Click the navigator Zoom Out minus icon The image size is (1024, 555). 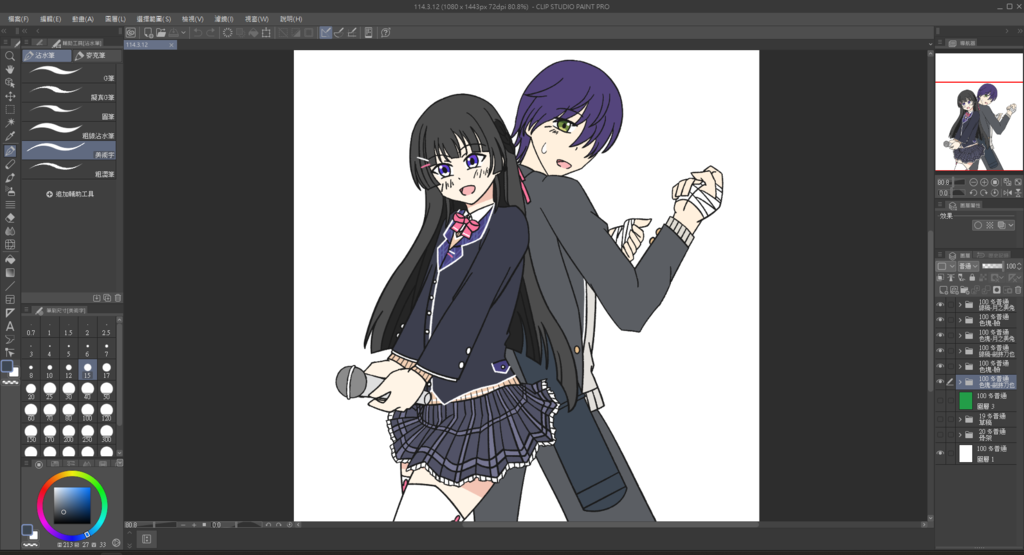(973, 182)
